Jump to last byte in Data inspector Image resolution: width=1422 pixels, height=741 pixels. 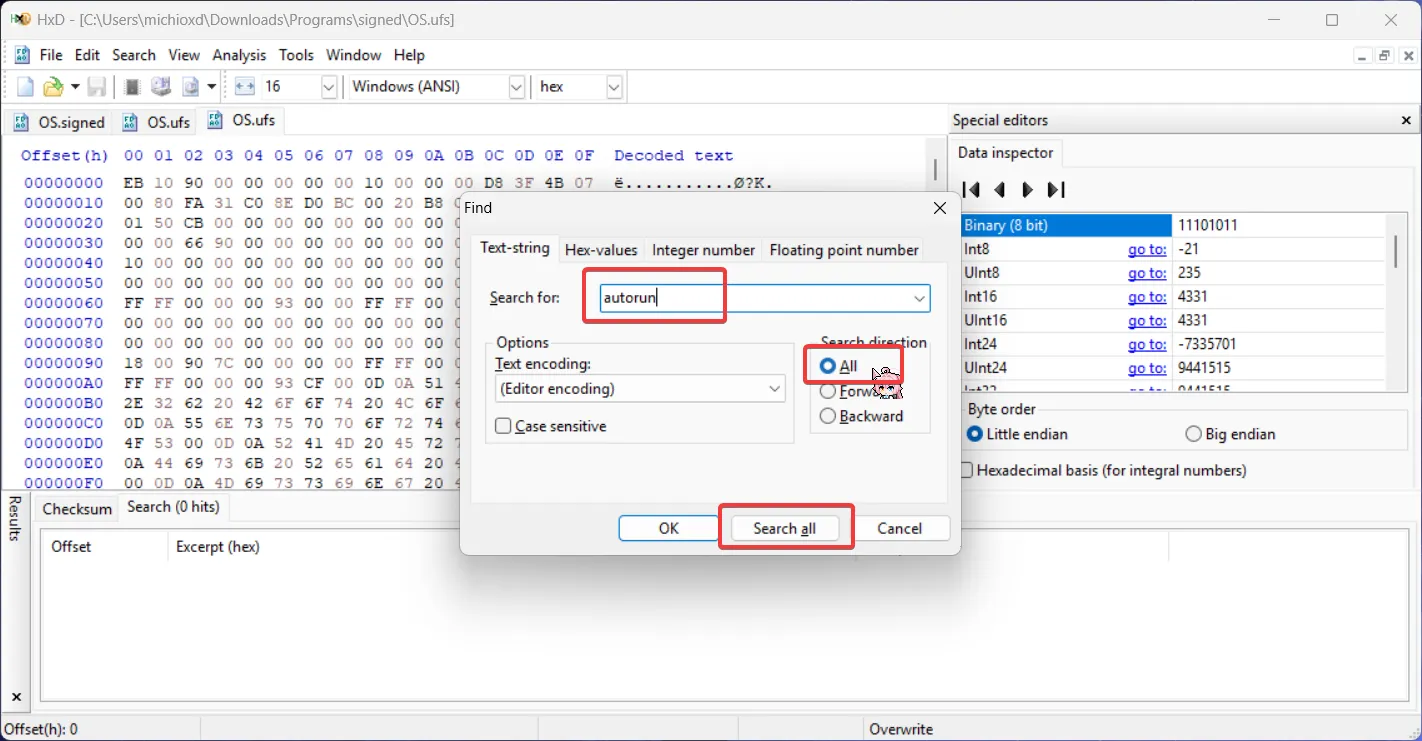point(1056,190)
